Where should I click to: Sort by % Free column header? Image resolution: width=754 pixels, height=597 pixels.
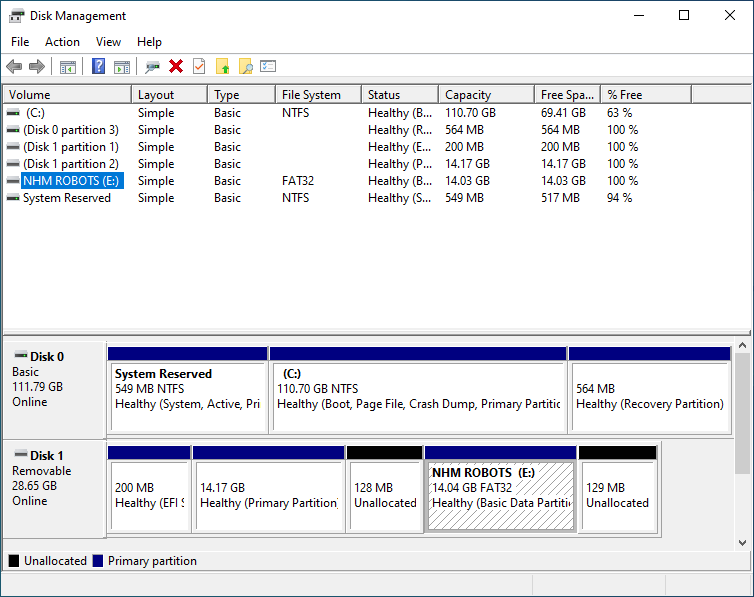[x=646, y=95]
